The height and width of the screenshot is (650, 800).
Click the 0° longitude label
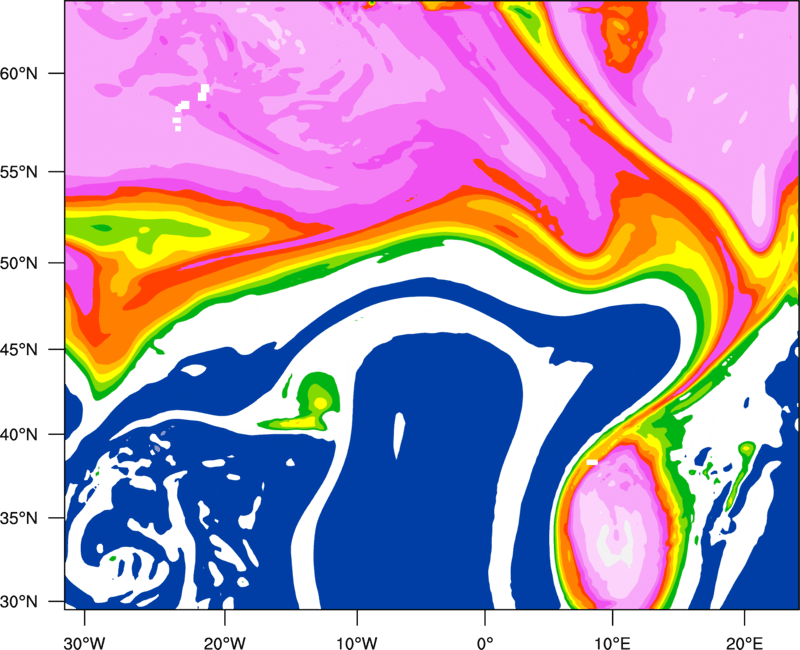pos(485,643)
